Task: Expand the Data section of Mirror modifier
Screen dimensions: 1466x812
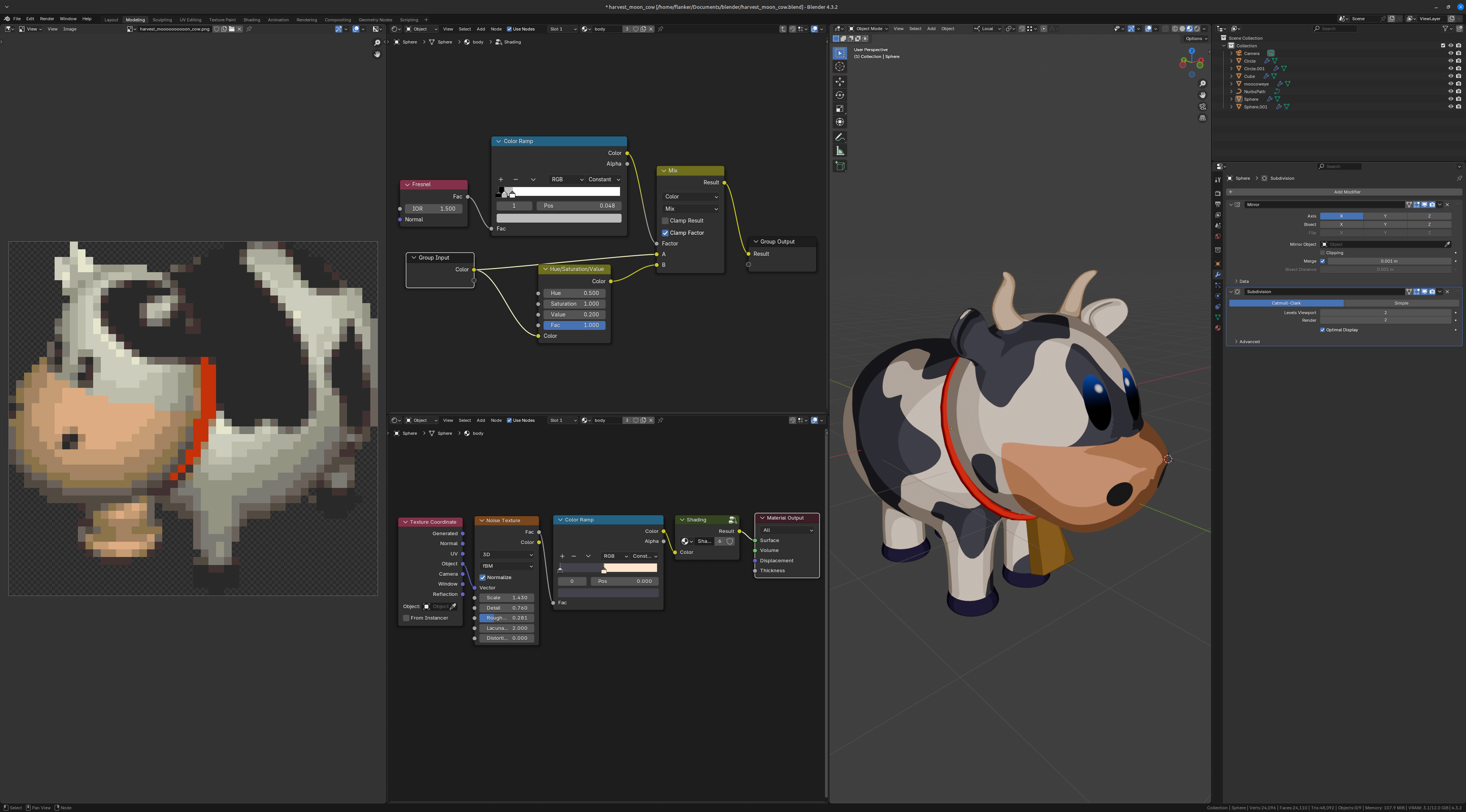Action: [x=1243, y=281]
